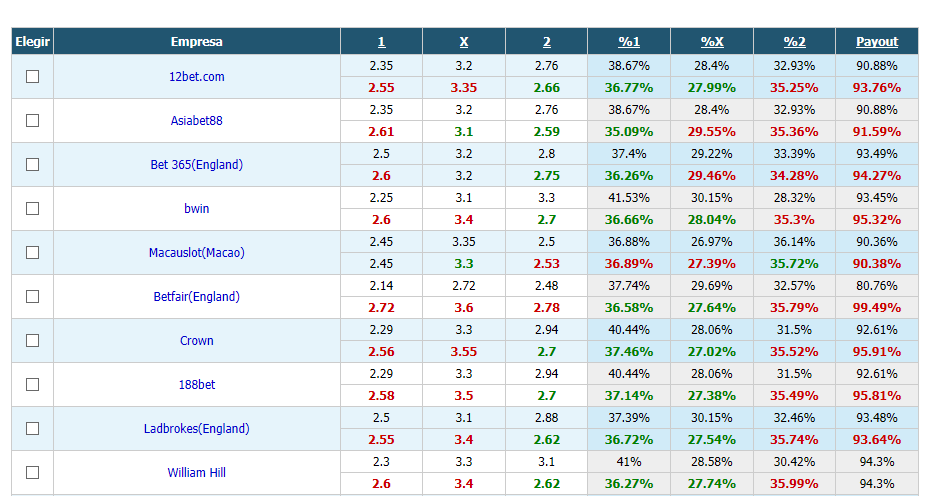Sort by the %1 column header

(629, 41)
